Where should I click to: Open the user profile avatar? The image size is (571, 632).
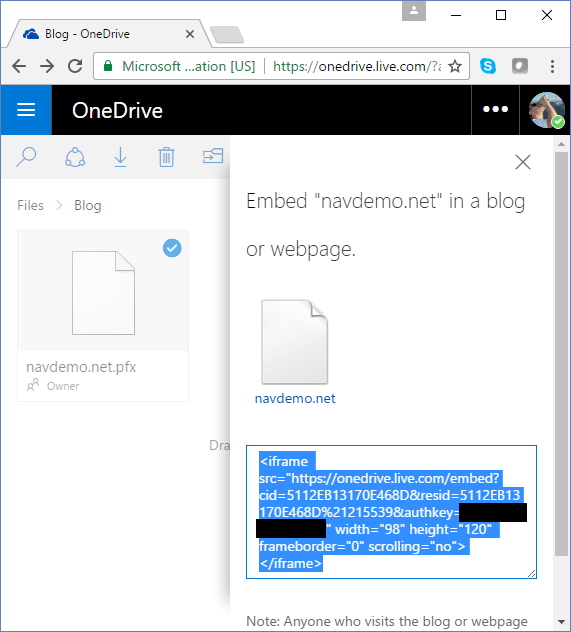pyautogui.click(x=546, y=110)
